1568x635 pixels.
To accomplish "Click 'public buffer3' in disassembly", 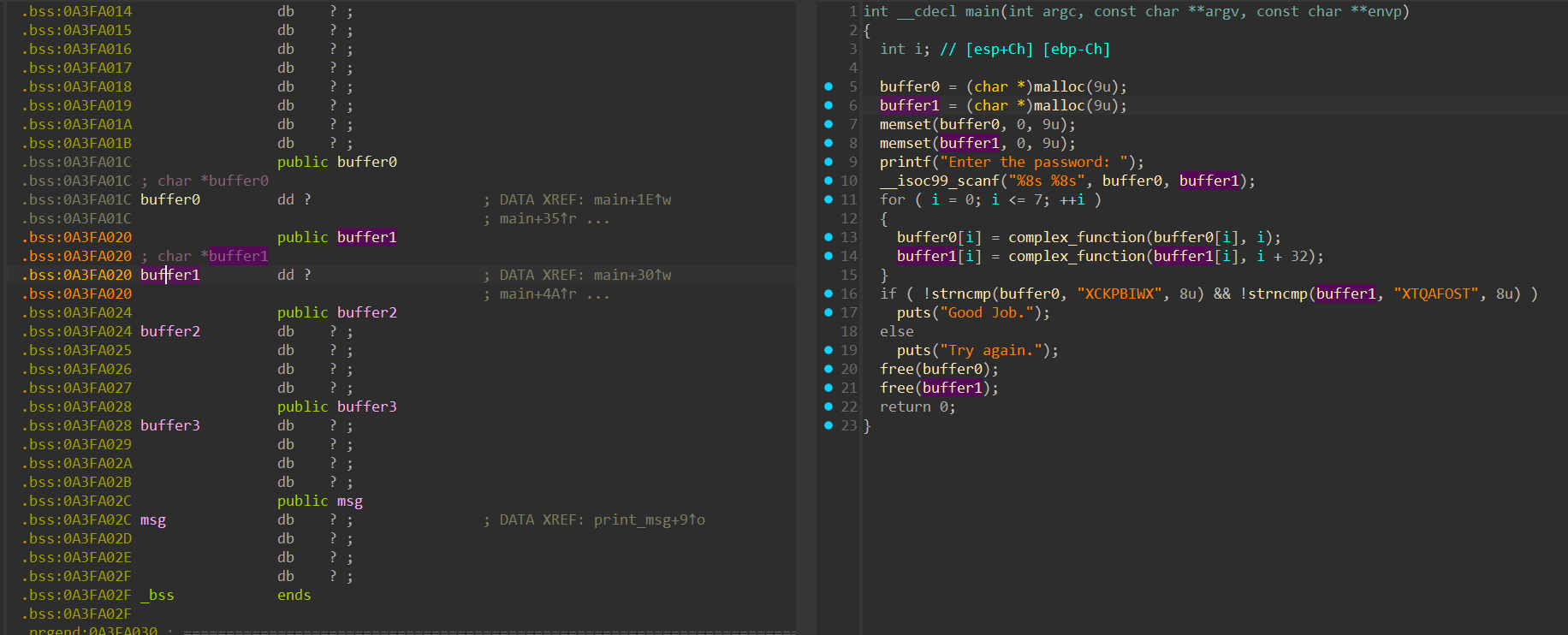I will [337, 407].
